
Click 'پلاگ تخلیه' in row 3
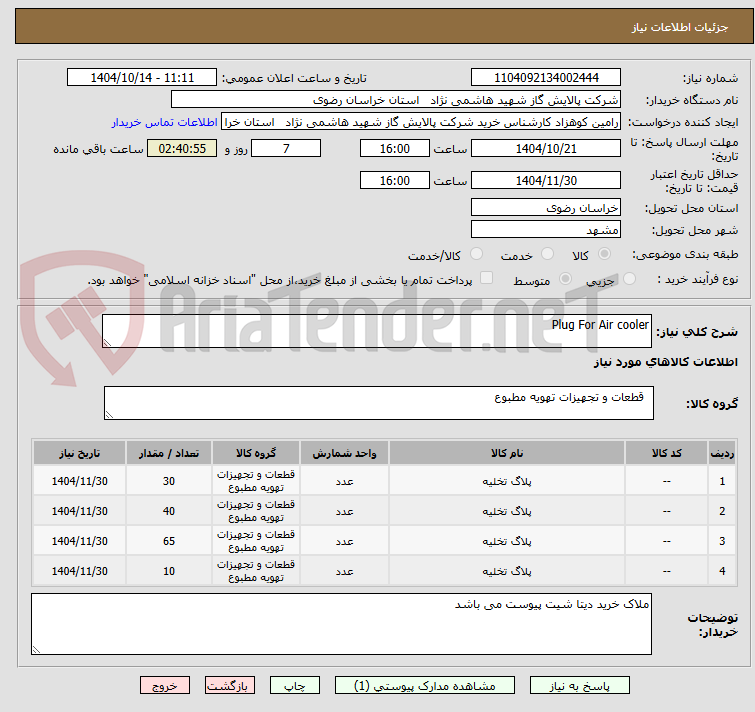pyautogui.click(x=507, y=541)
